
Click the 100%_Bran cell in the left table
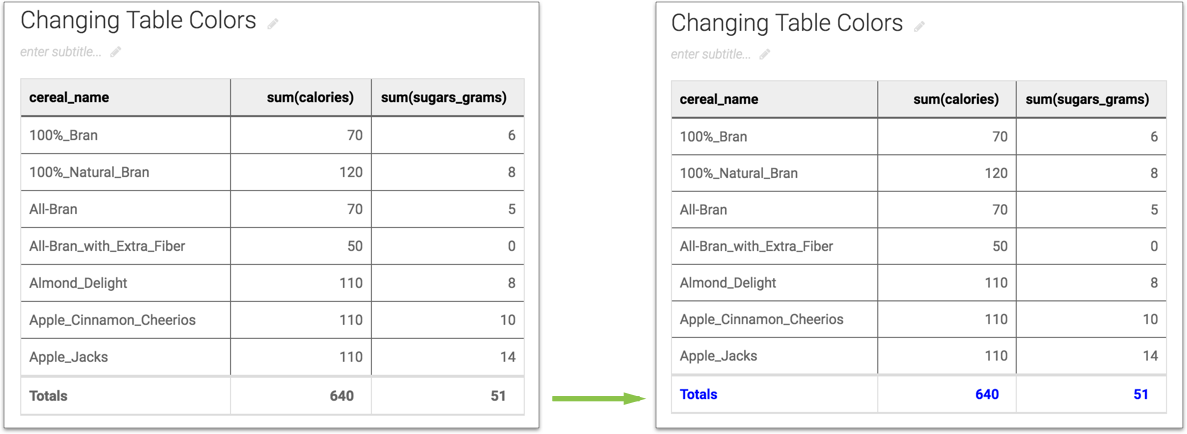pyautogui.click(x=64, y=135)
